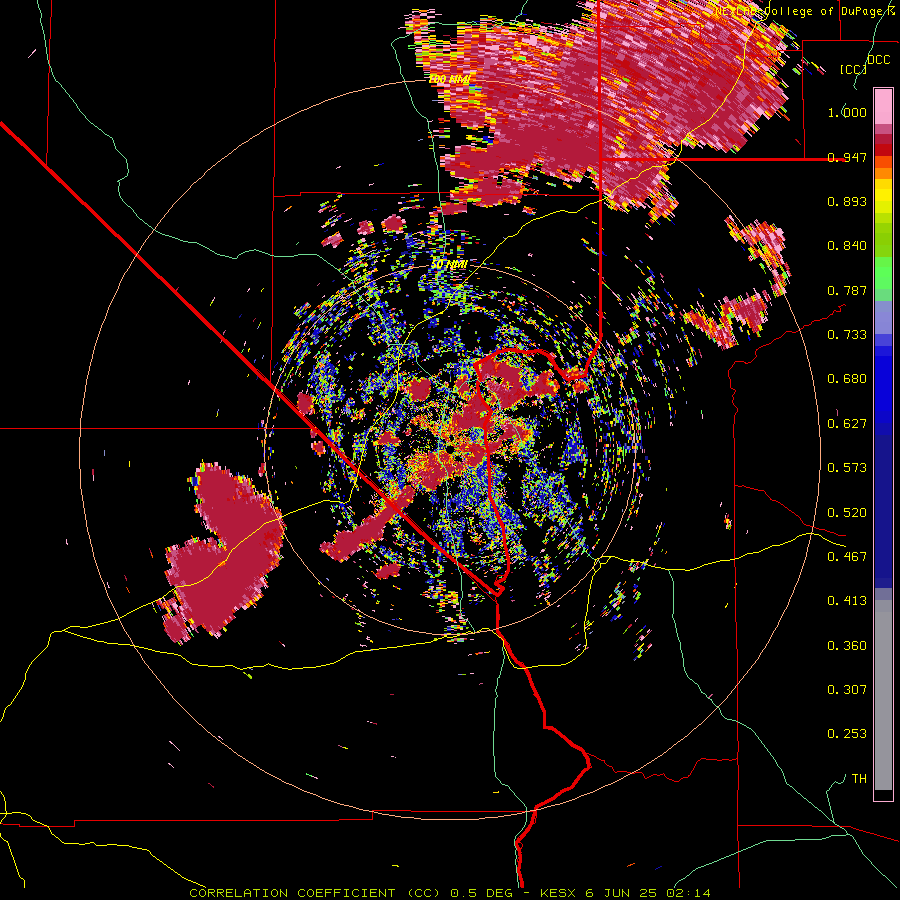The width and height of the screenshot is (900, 900).
Task: Click the 0.893 scale value
Action: [847, 201]
